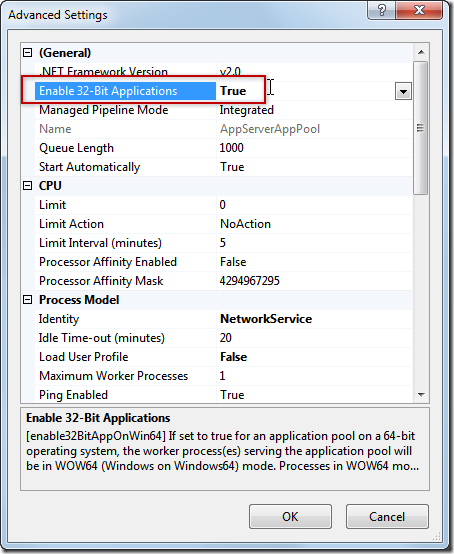Select the Managed Pipeline Mode property

tap(104, 110)
